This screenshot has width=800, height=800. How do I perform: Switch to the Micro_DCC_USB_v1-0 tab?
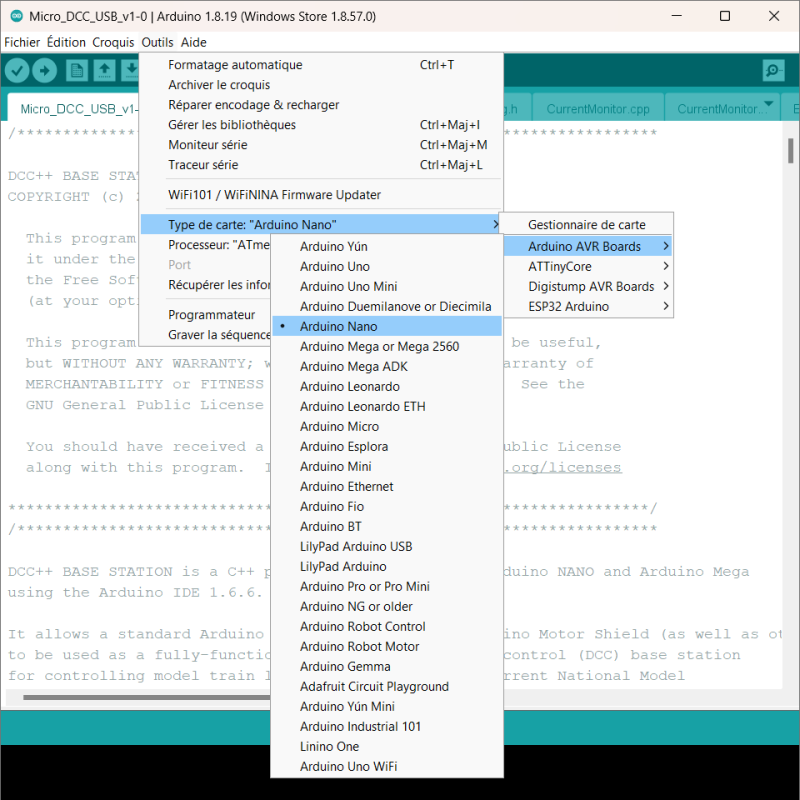pyautogui.click(x=73, y=108)
